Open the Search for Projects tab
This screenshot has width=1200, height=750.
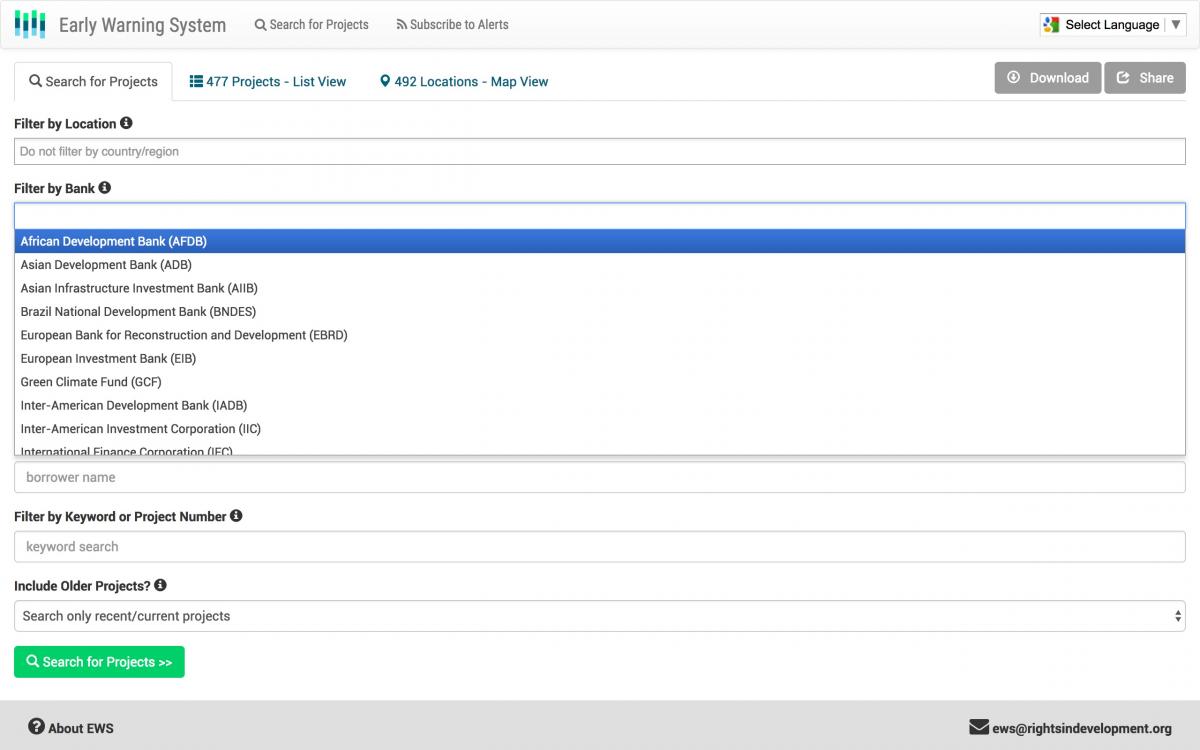pos(93,82)
